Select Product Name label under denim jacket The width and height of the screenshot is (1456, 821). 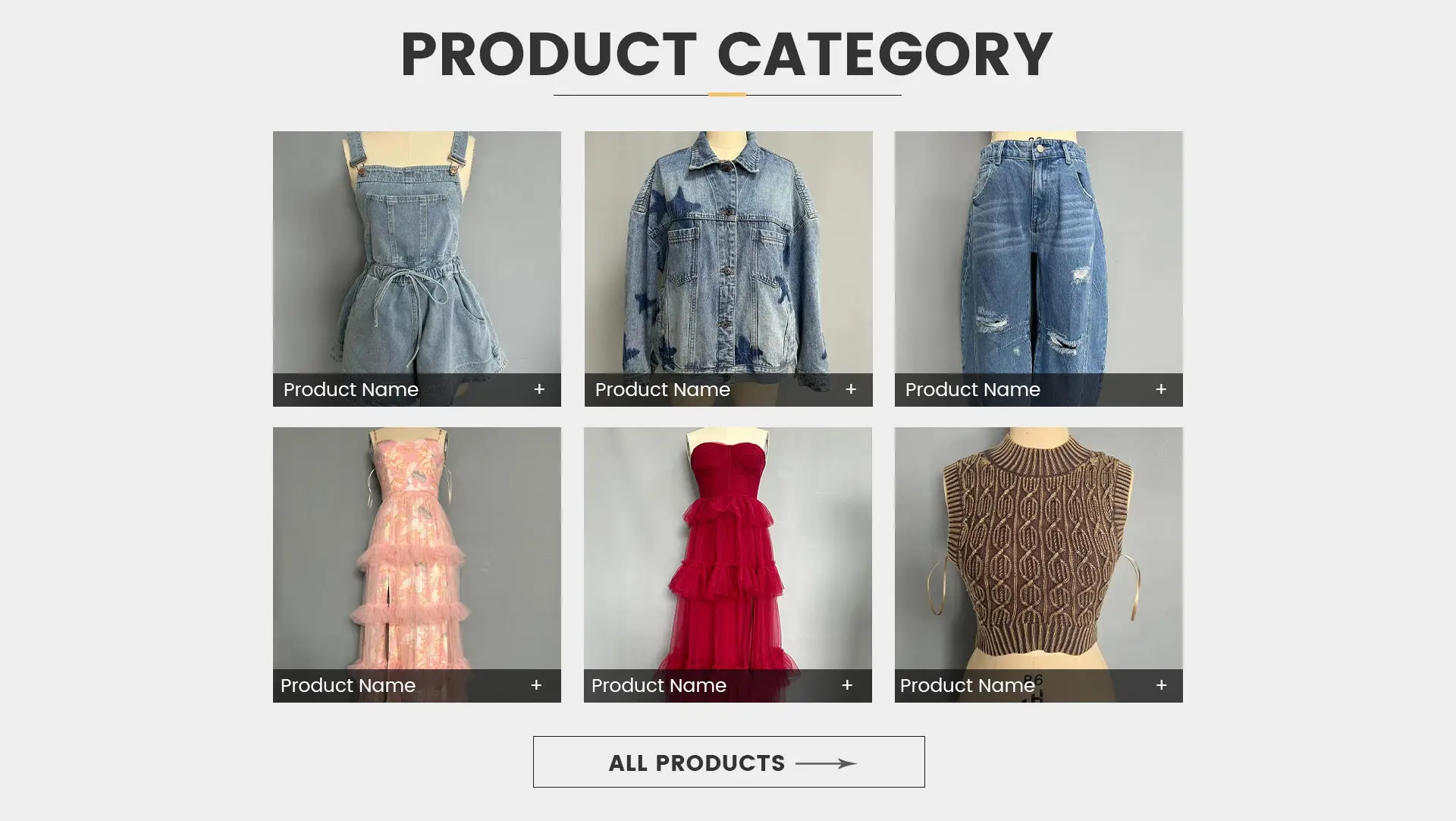coord(662,389)
